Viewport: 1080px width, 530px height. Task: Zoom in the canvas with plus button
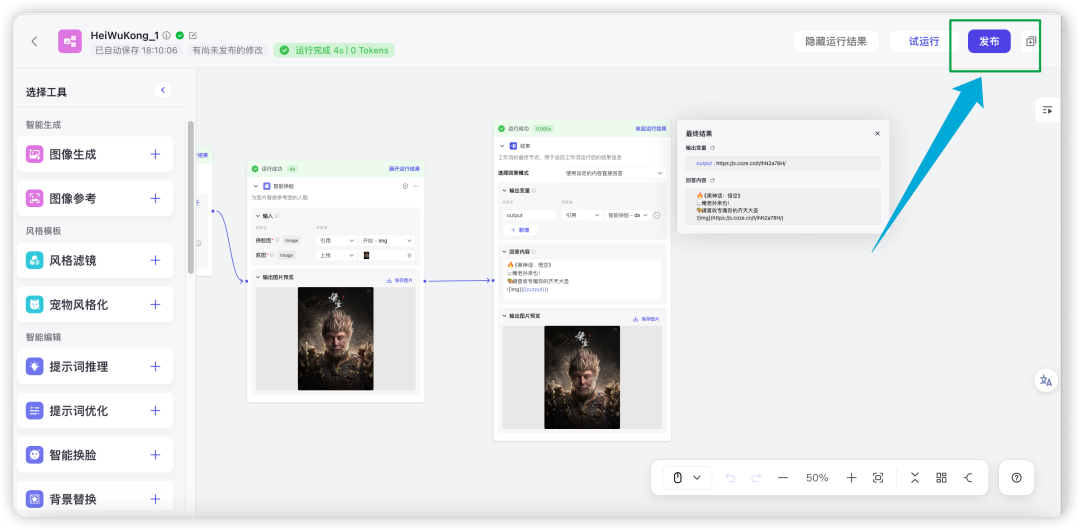851,478
